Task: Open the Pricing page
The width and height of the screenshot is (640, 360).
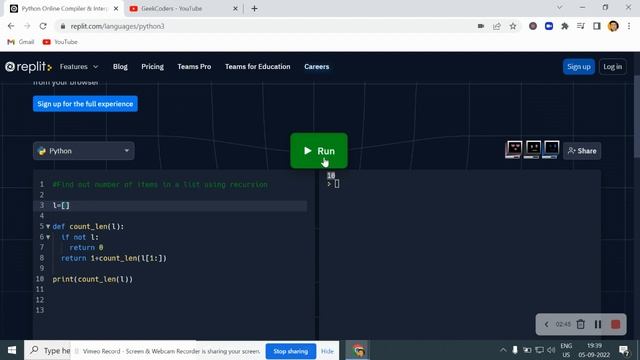Action: pyautogui.click(x=152, y=67)
